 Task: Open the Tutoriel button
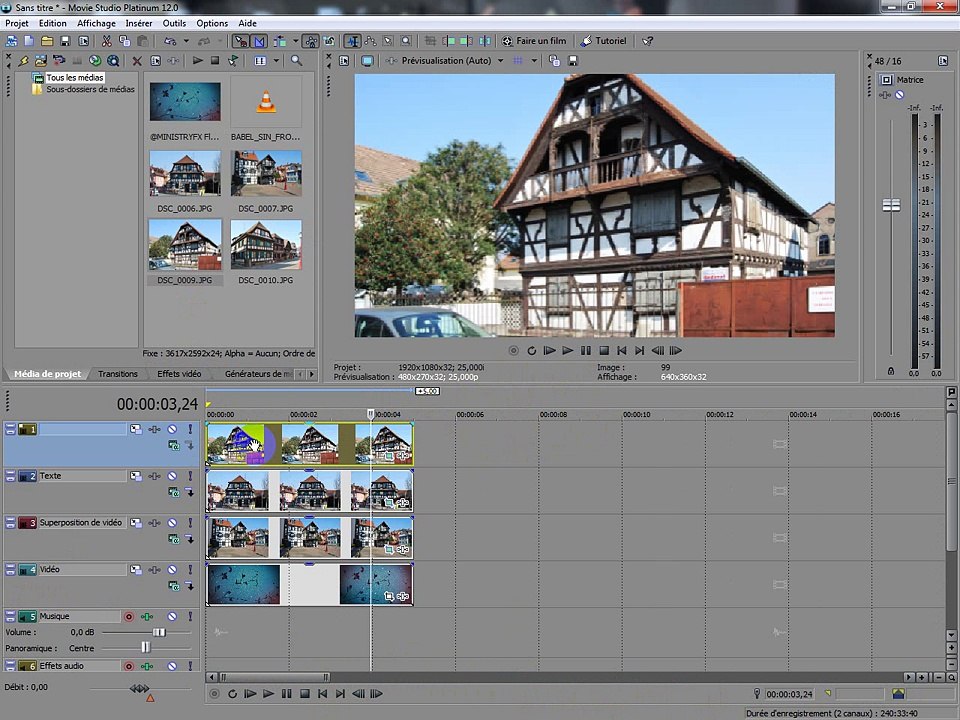604,41
